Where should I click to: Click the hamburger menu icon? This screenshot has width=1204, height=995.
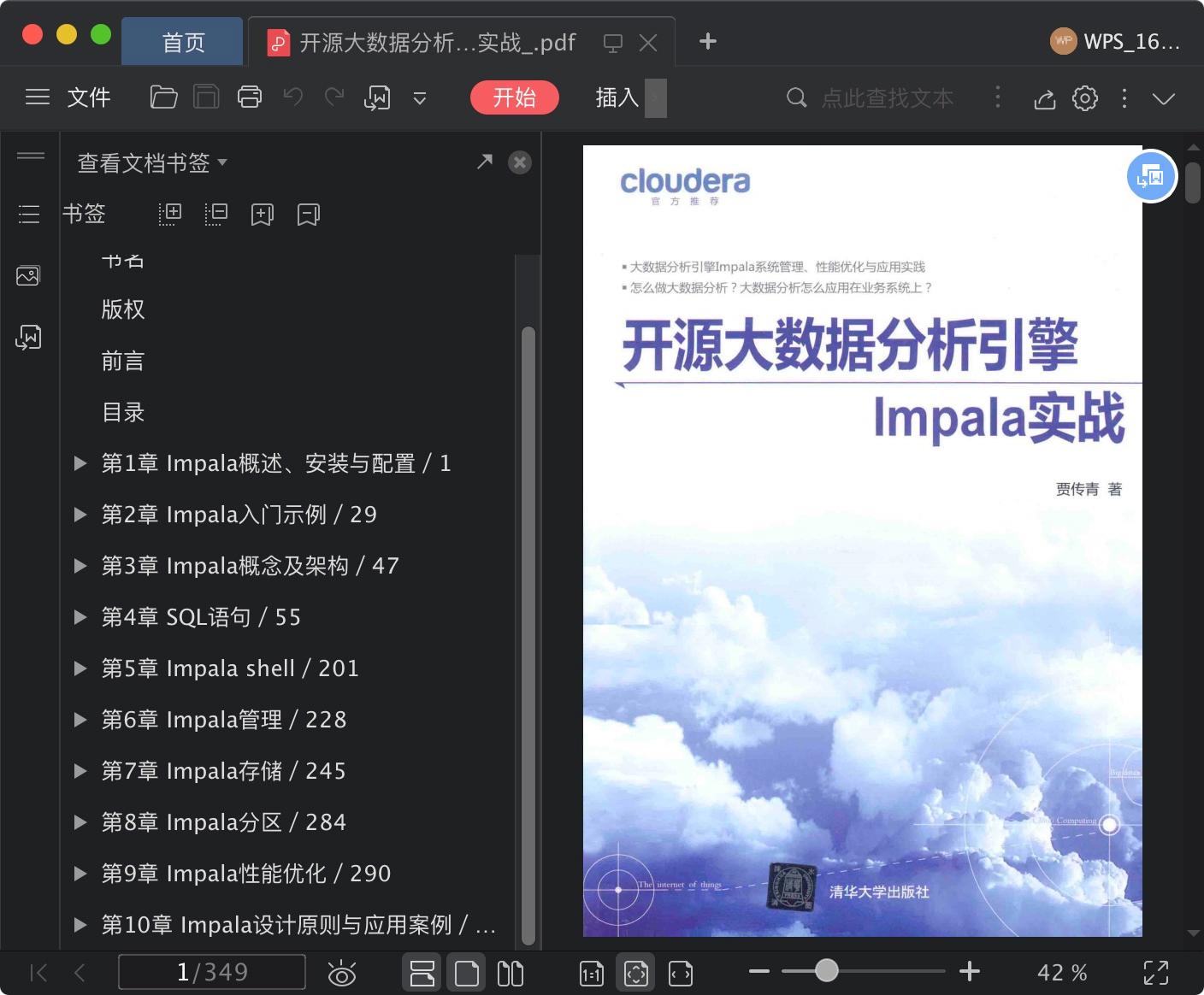pyautogui.click(x=38, y=97)
